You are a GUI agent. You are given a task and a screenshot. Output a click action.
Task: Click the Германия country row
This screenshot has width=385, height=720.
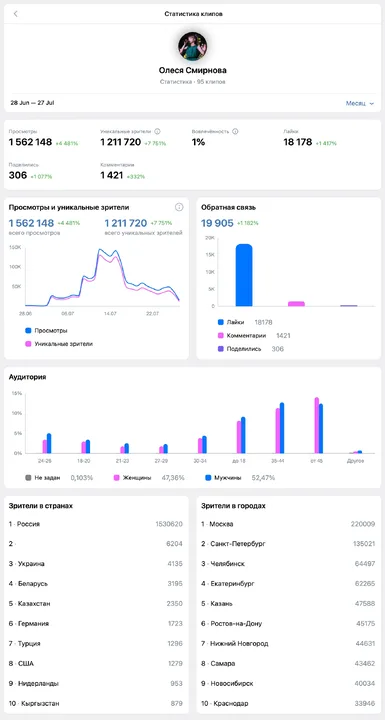click(x=96, y=624)
